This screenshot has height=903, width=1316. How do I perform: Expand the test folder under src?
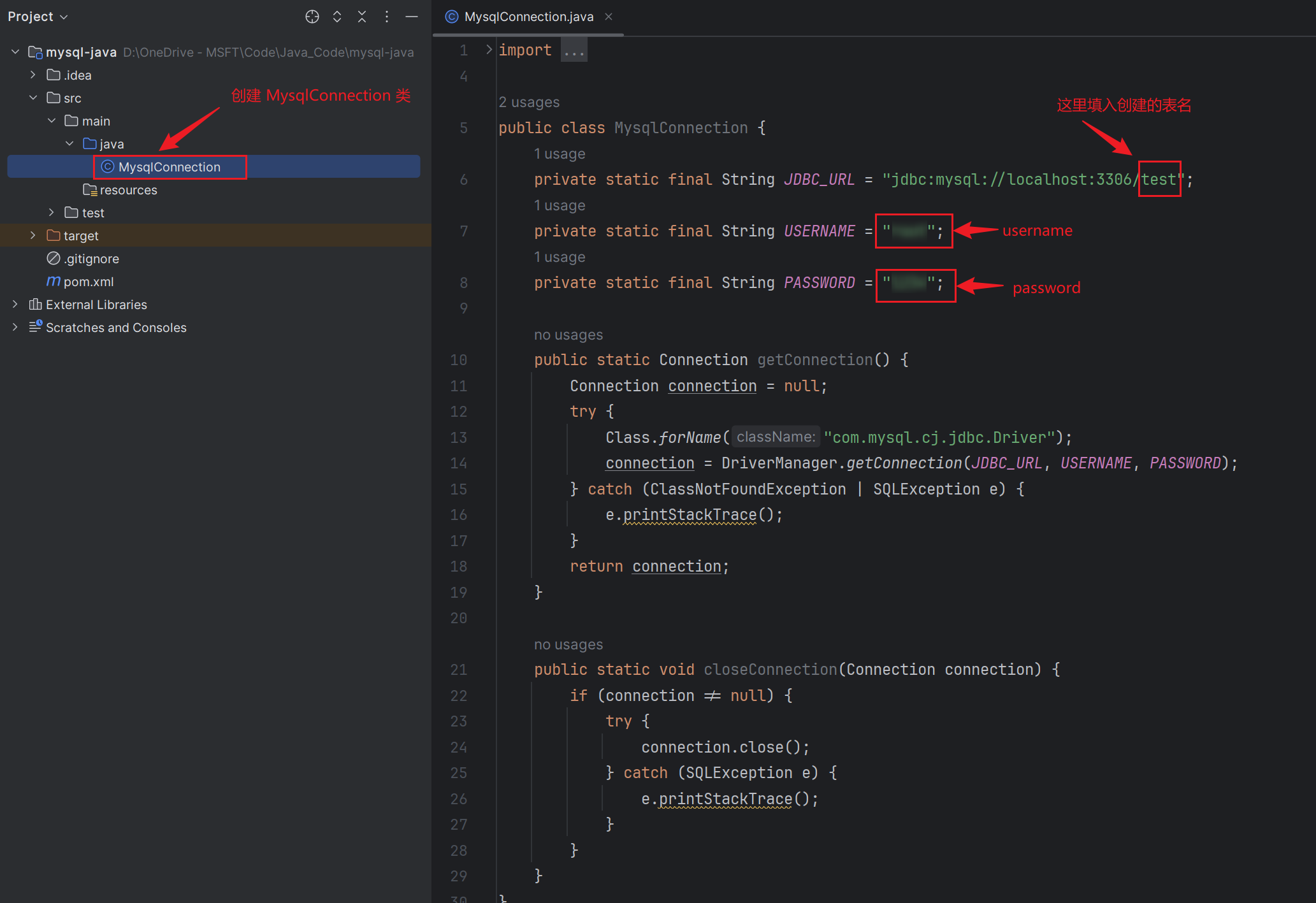click(x=52, y=212)
